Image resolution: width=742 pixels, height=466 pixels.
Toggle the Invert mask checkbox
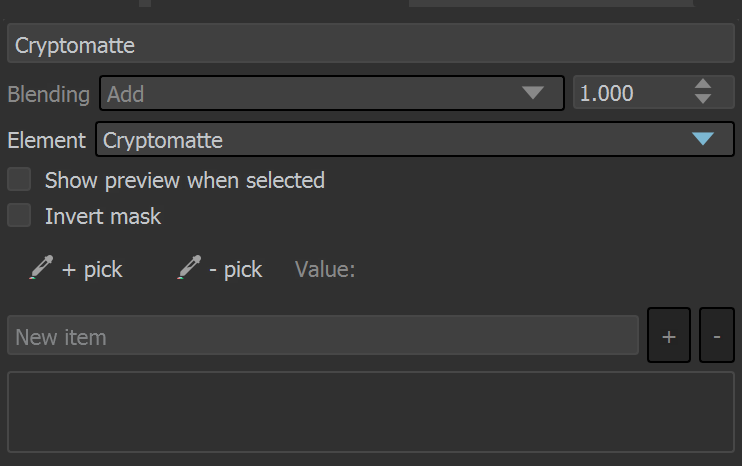click(19, 215)
